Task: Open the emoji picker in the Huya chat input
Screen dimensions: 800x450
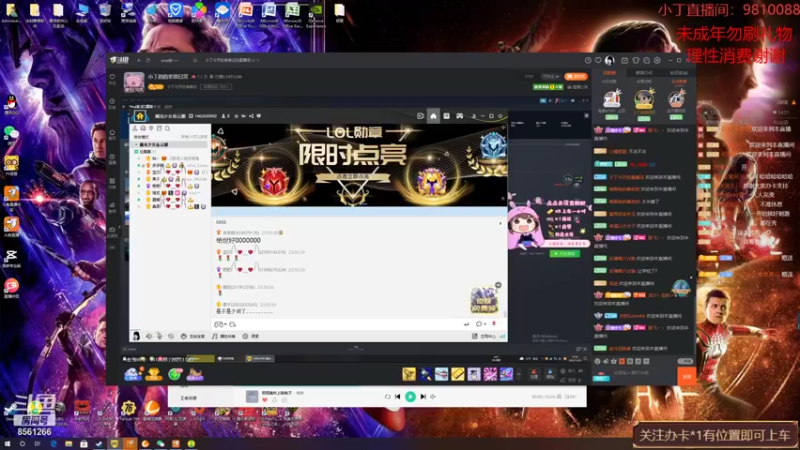Action: pyautogui.click(x=597, y=361)
